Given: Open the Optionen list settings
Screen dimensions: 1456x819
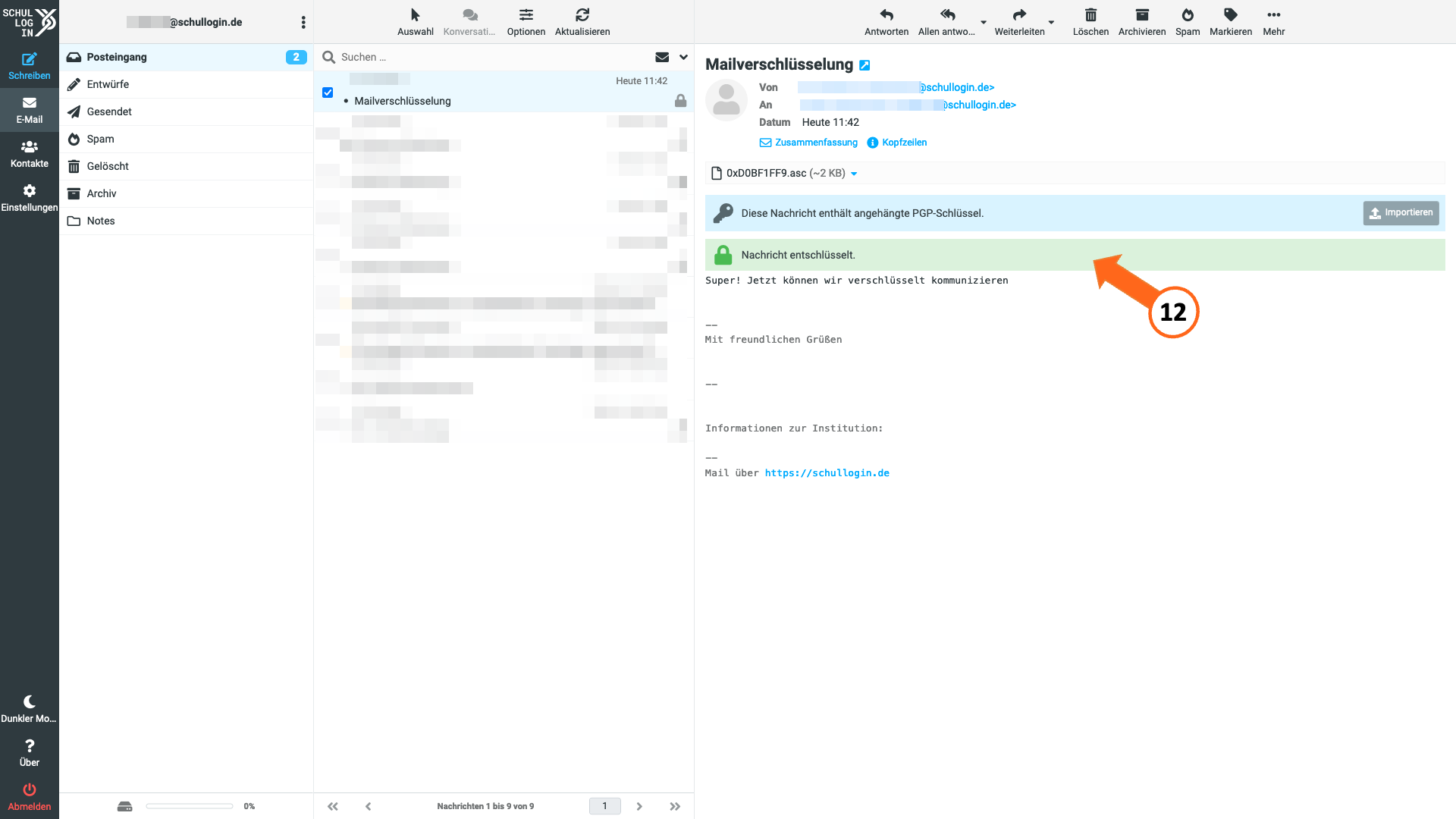Looking at the screenshot, I should [x=526, y=22].
